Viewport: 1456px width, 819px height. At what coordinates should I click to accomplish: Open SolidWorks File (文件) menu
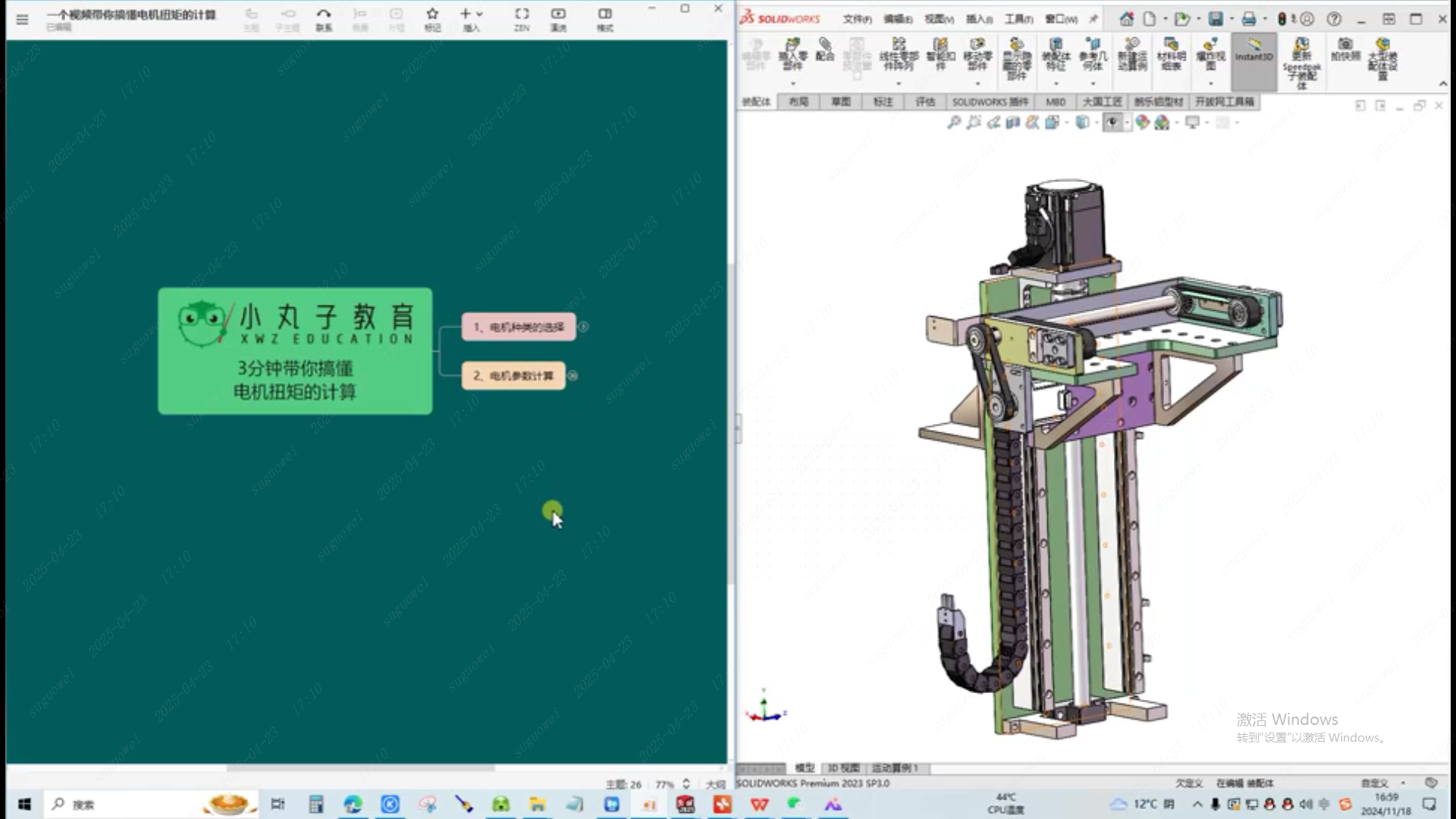857,19
